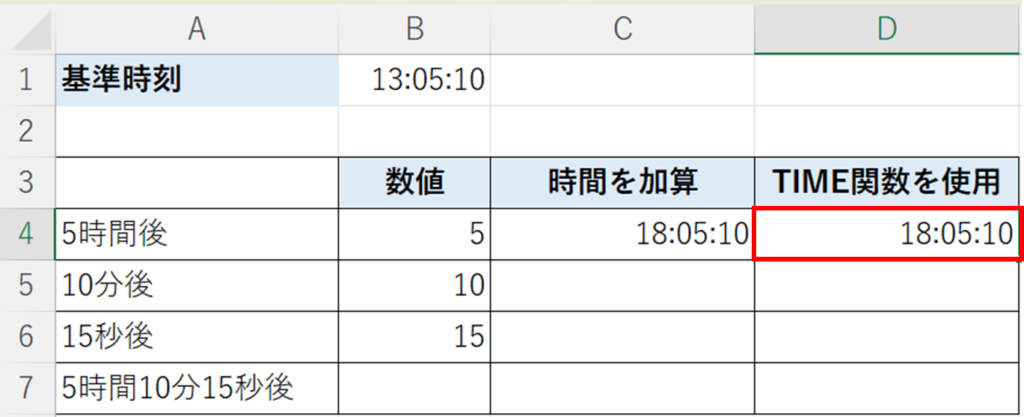The image size is (1024, 417).
Task: Select column A header
Action: click(197, 29)
